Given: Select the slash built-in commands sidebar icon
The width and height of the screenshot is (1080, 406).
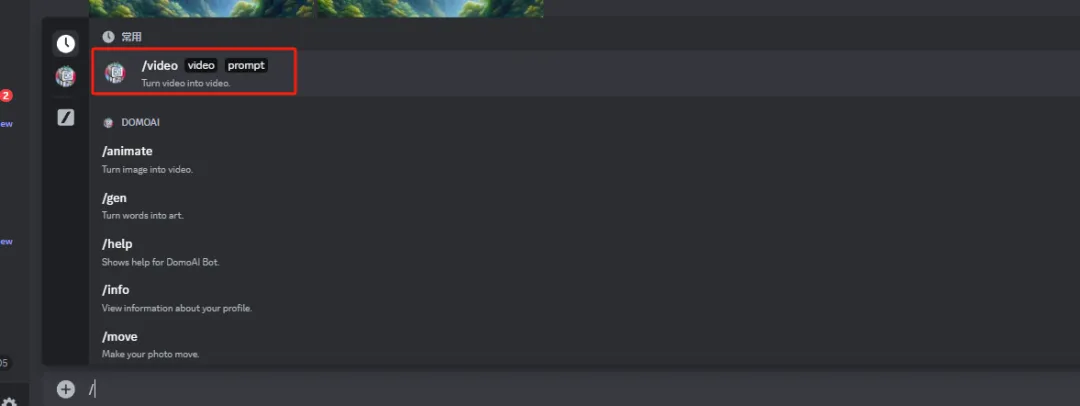Looking at the screenshot, I should click(65, 117).
